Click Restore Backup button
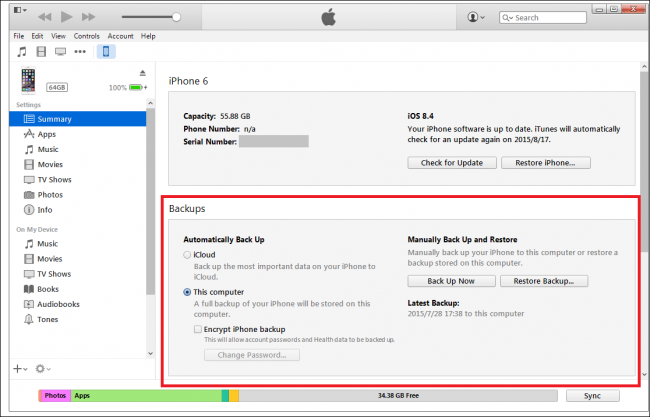The width and height of the screenshot is (650, 417). coord(544,281)
